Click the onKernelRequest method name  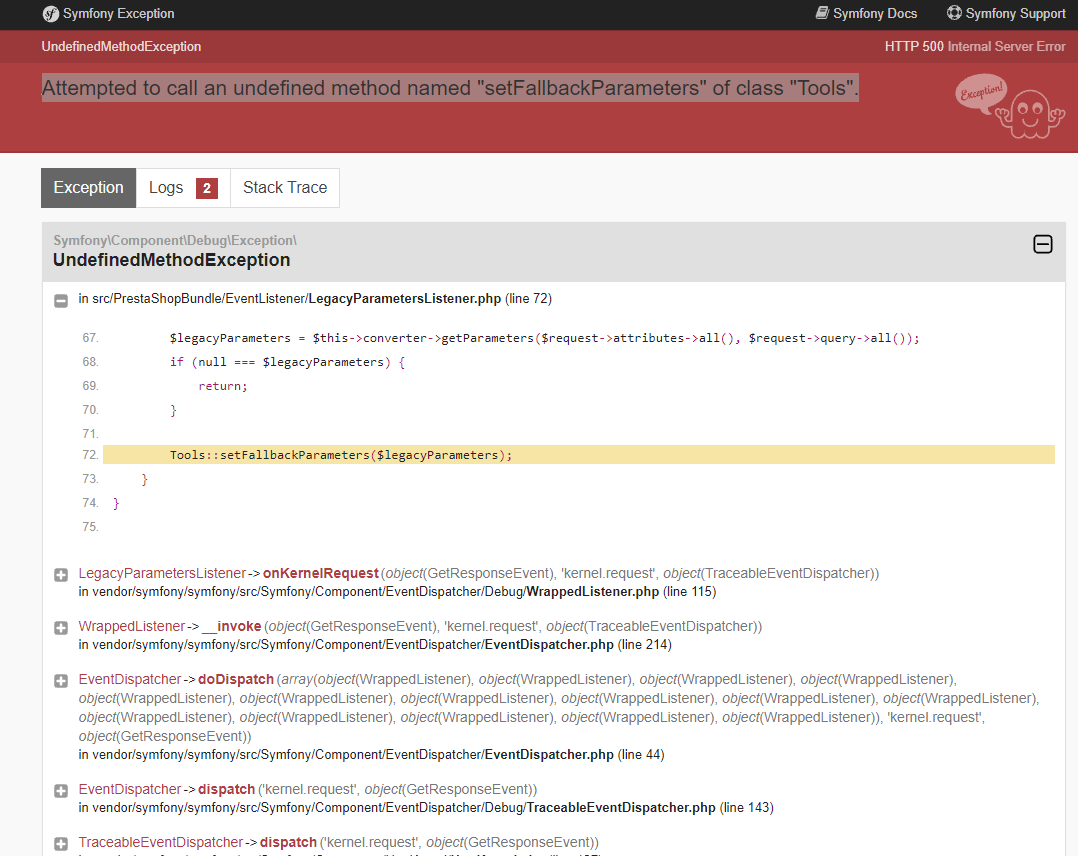[x=320, y=573]
